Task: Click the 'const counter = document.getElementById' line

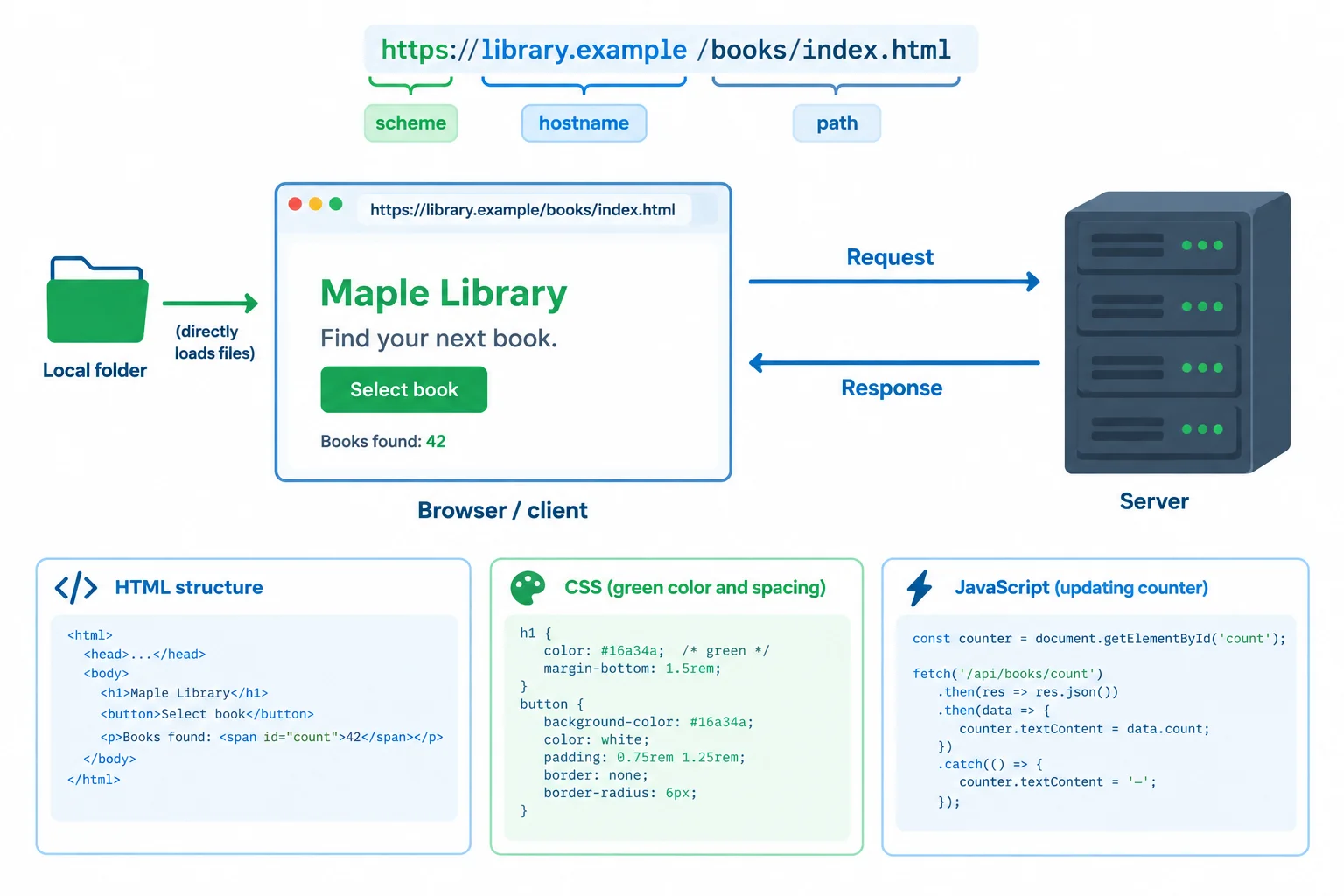Action: 1099,639
